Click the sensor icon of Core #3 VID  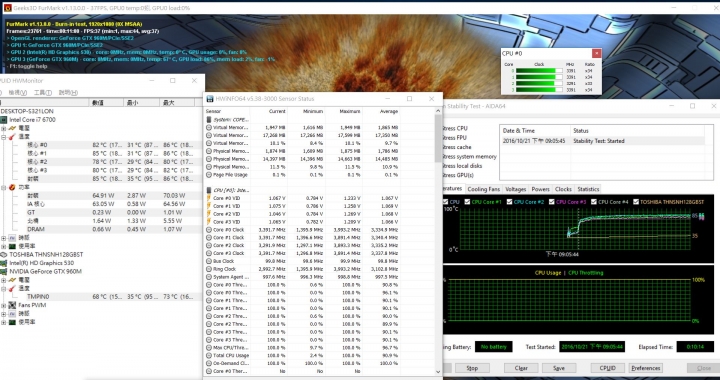tap(209, 222)
